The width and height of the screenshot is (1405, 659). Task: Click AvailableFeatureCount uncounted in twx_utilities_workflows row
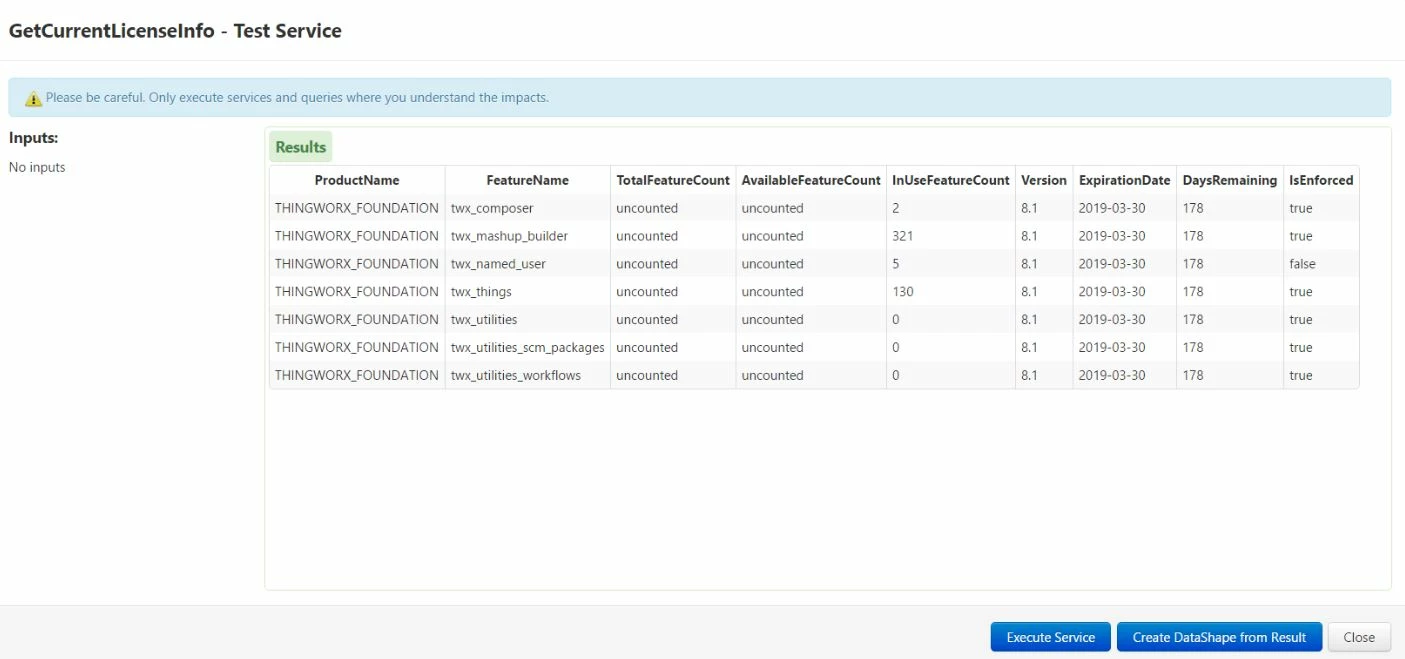click(811, 376)
